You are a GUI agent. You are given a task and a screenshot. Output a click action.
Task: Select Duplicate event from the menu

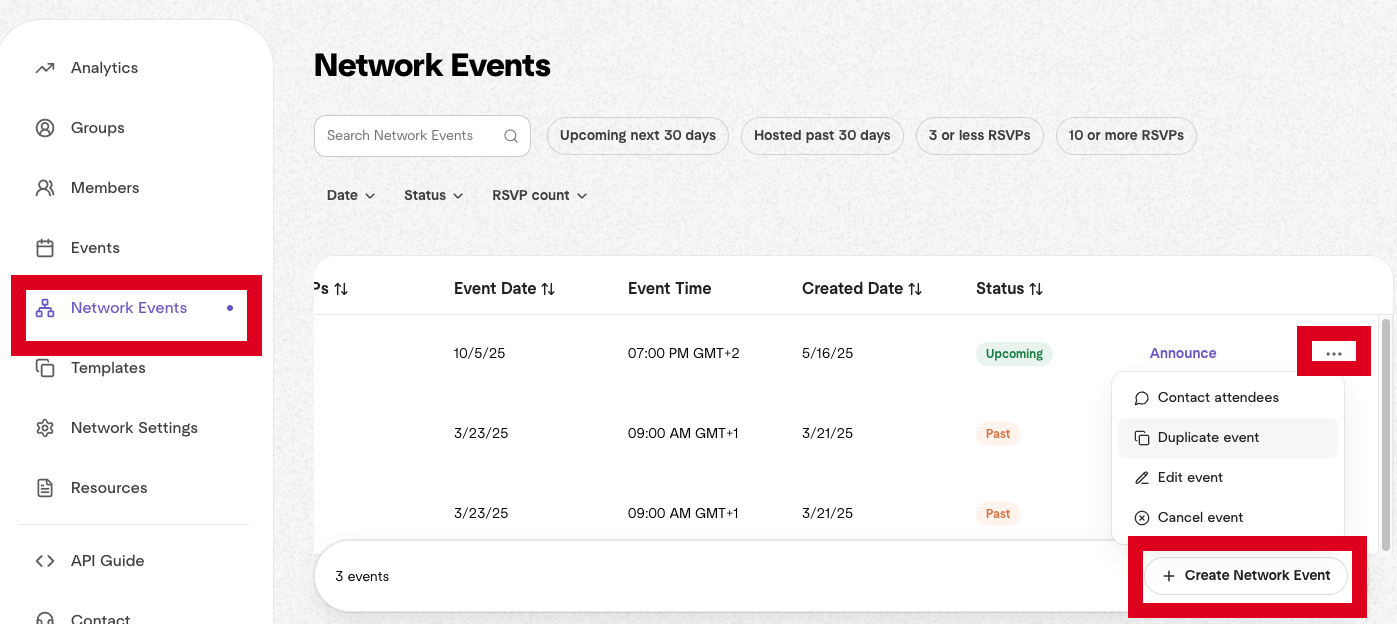[1208, 438]
